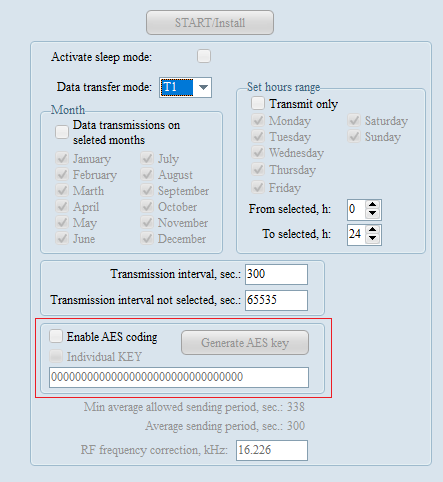Screen dimensions: 443x482
Task: Click the Transmission interval not selected field
Action: (276, 300)
